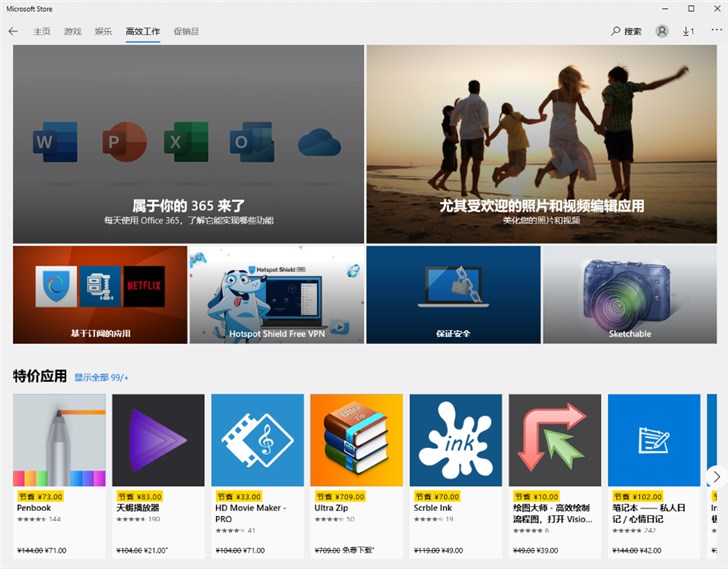The width and height of the screenshot is (728, 569).
Task: Click the HD Movie Maker - PRO title
Action: (x=251, y=513)
